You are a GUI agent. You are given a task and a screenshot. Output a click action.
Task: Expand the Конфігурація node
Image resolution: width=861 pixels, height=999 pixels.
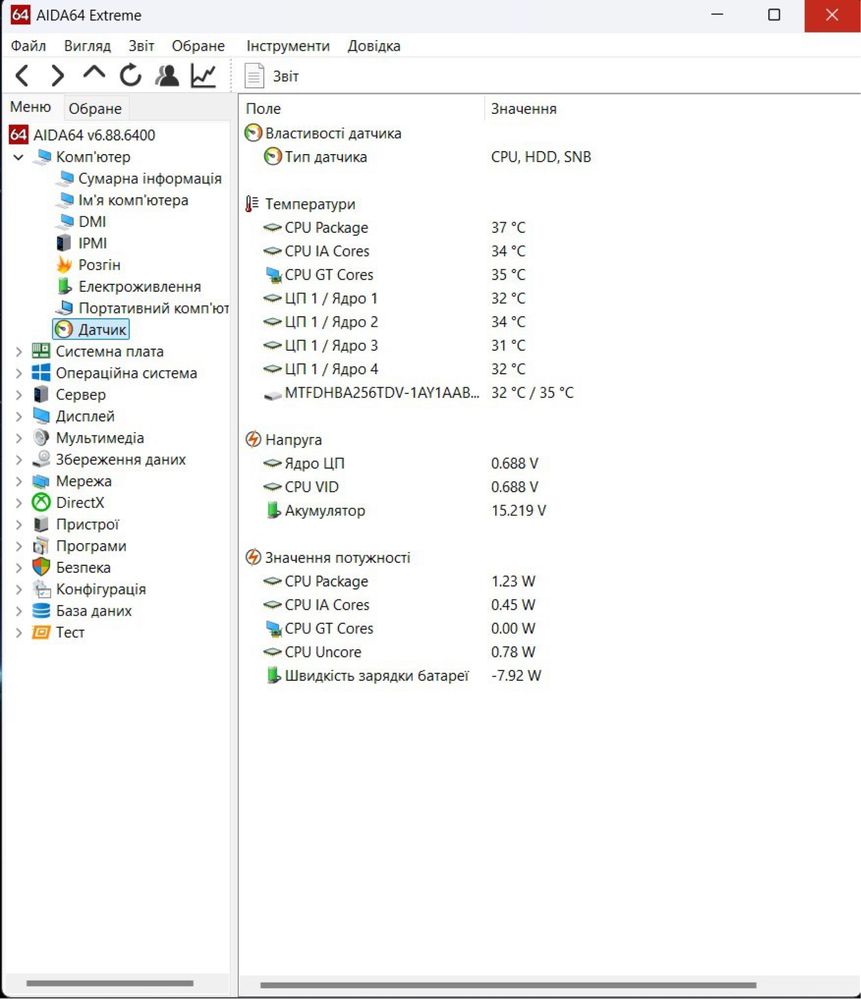pyautogui.click(x=18, y=589)
